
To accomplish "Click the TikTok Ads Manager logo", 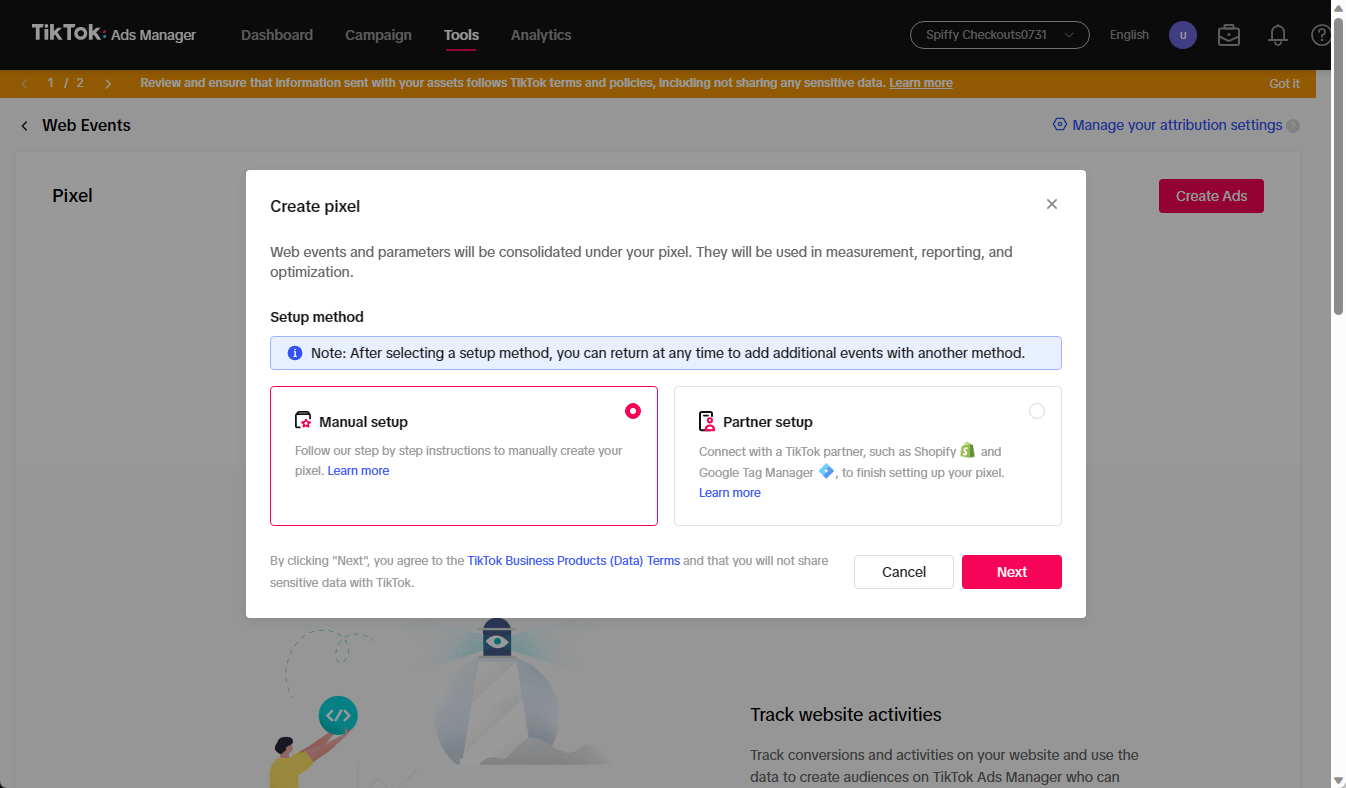I will point(114,34).
